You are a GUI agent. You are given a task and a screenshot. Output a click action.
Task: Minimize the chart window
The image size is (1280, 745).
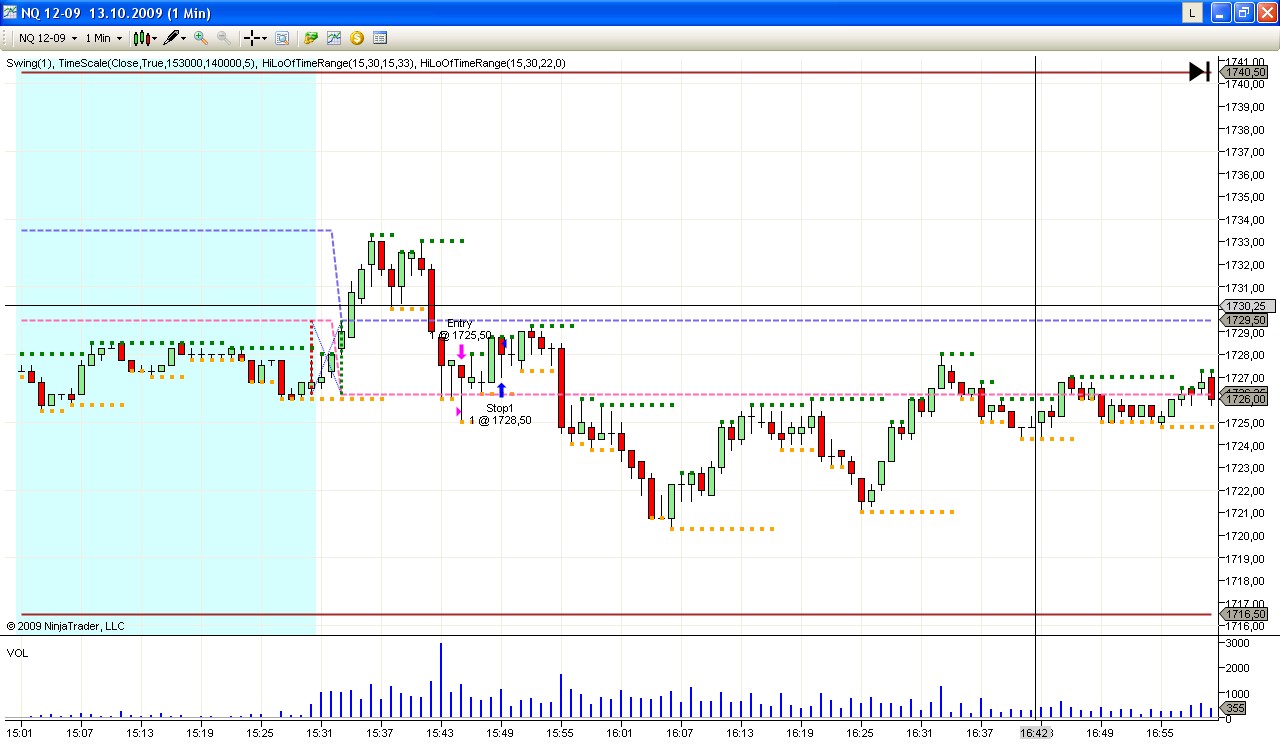click(1220, 12)
